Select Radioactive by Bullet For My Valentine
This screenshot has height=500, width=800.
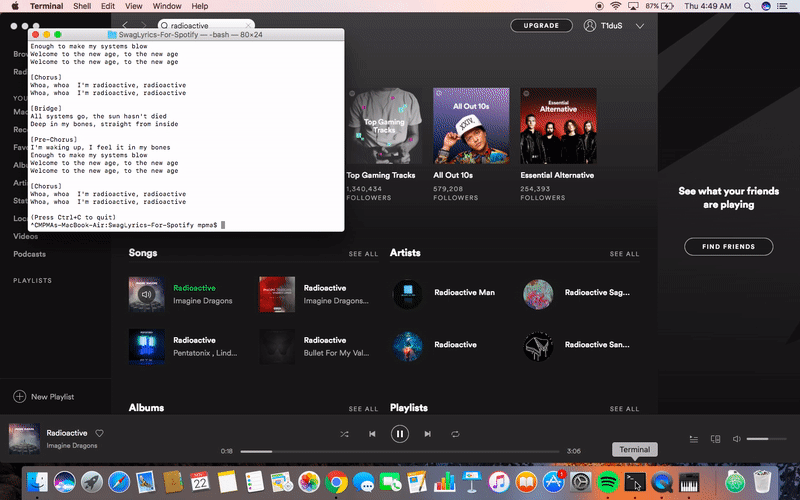coord(324,340)
